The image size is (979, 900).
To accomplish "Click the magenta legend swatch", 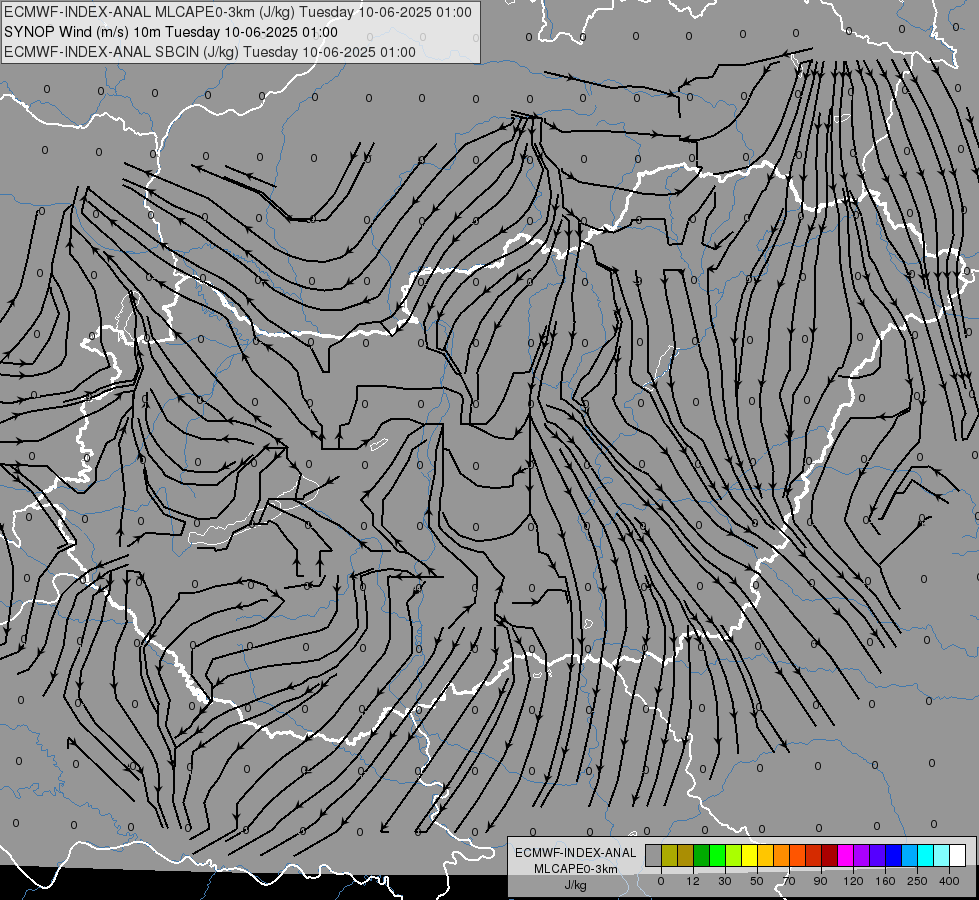I will 845,855.
